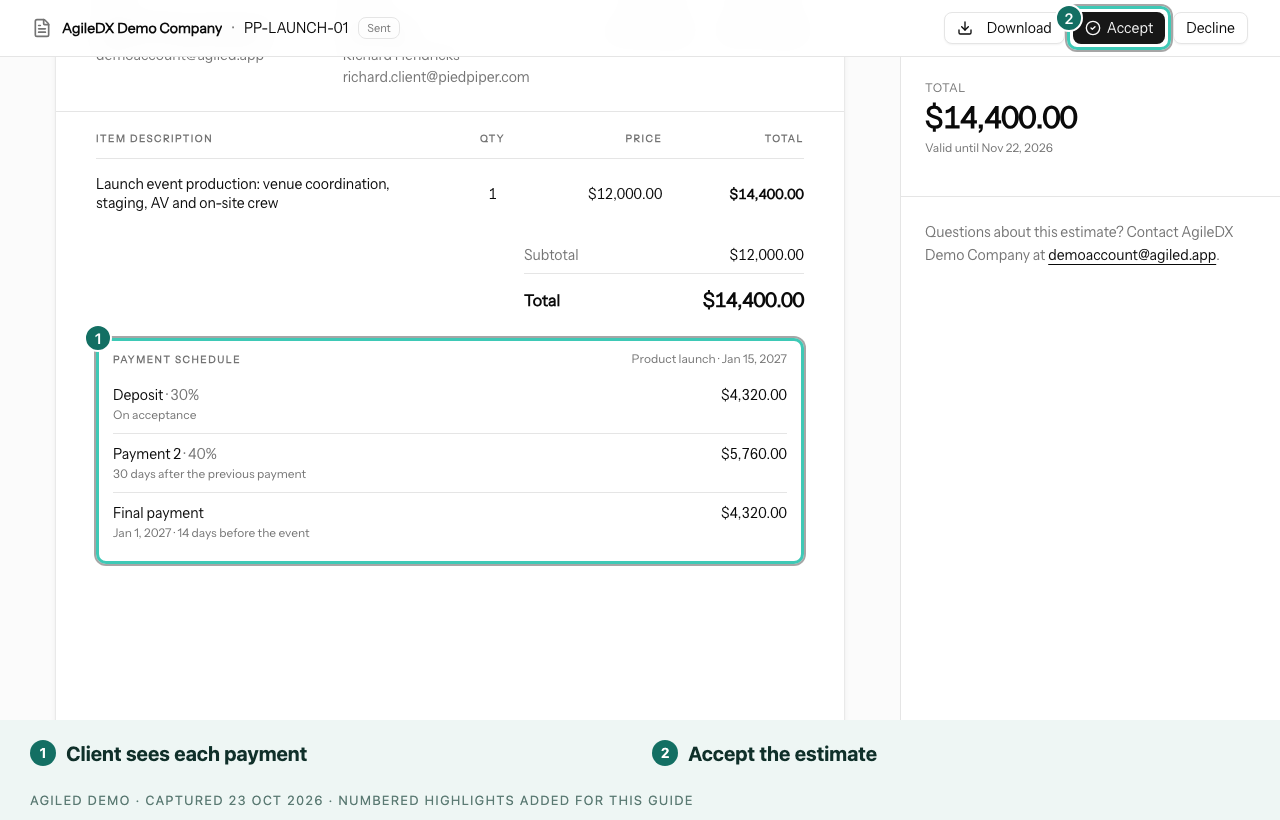Click estimate number PP-LAUNCH-01
This screenshot has width=1280, height=820.
(x=296, y=28)
